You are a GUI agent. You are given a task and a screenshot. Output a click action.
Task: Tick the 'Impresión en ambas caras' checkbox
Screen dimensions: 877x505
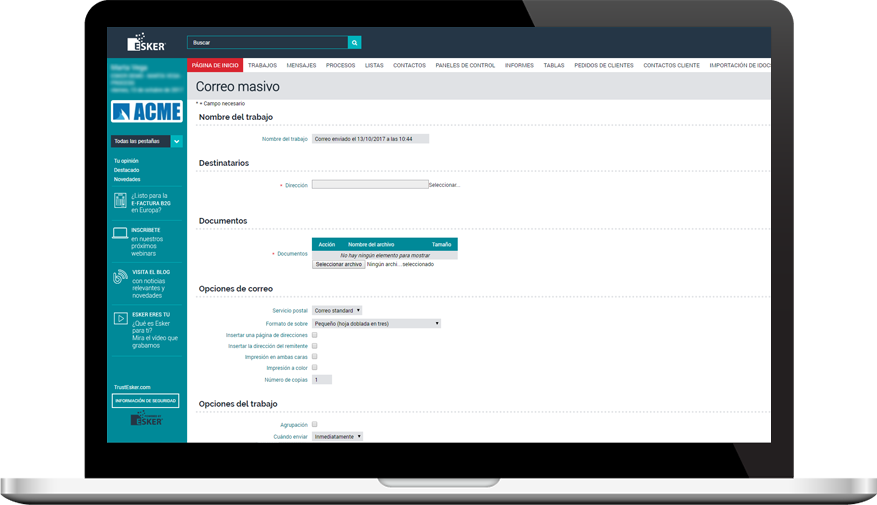(x=314, y=356)
